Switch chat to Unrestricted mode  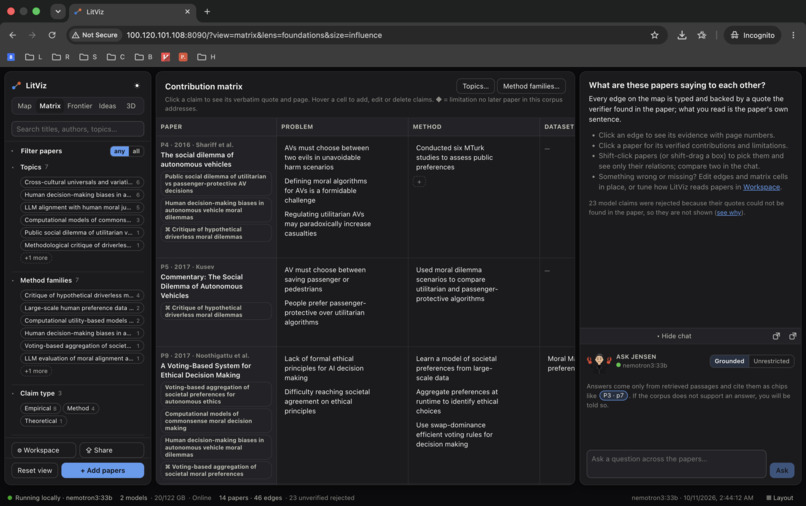771,361
